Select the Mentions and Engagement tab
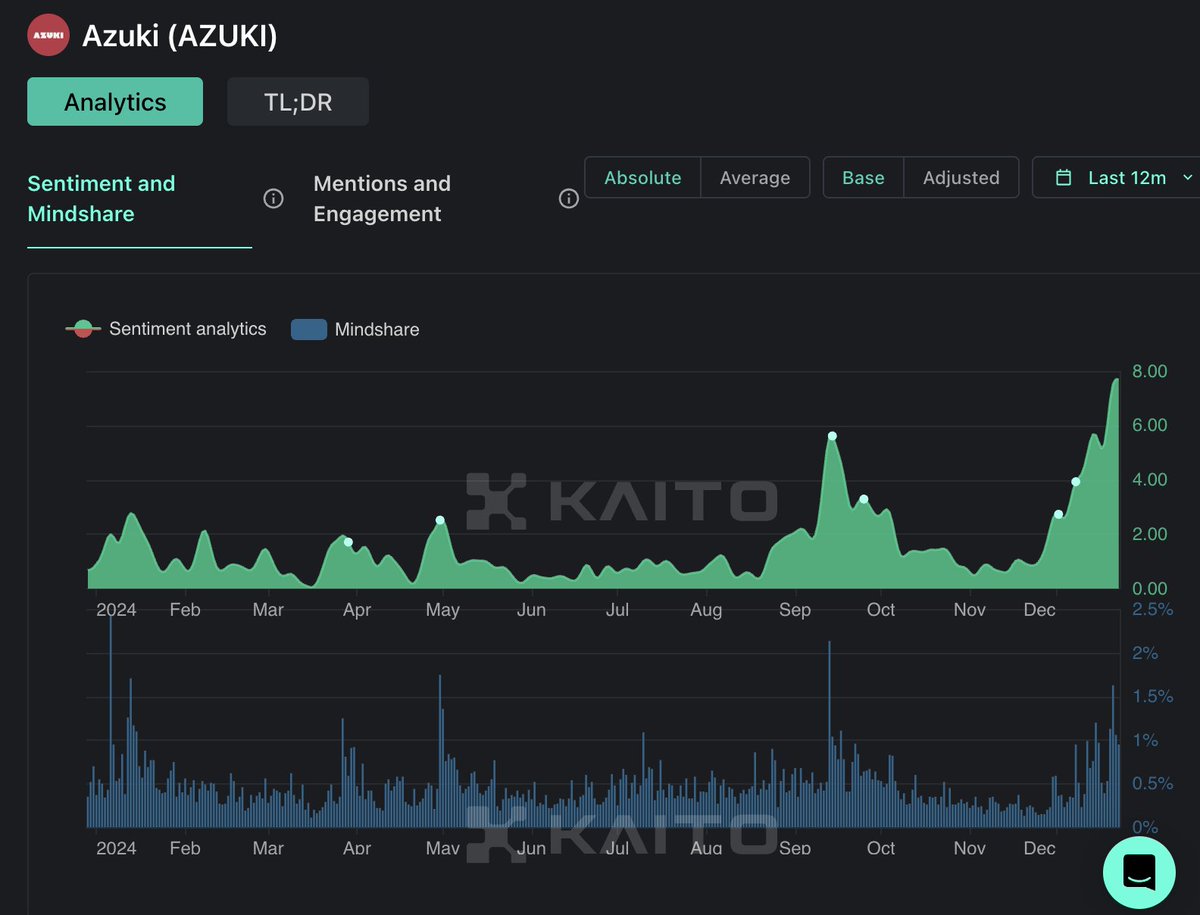 click(382, 198)
